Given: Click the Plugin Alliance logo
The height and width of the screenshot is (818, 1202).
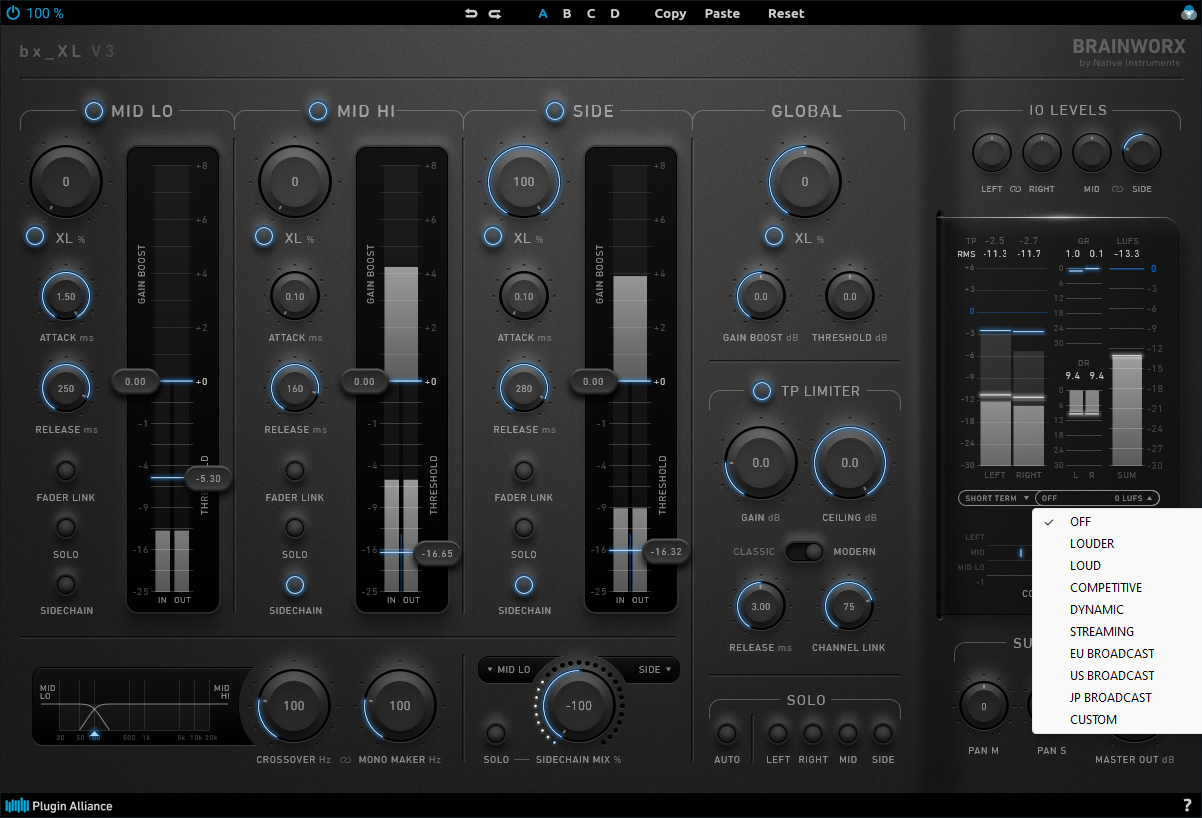Looking at the screenshot, I should click(59, 805).
